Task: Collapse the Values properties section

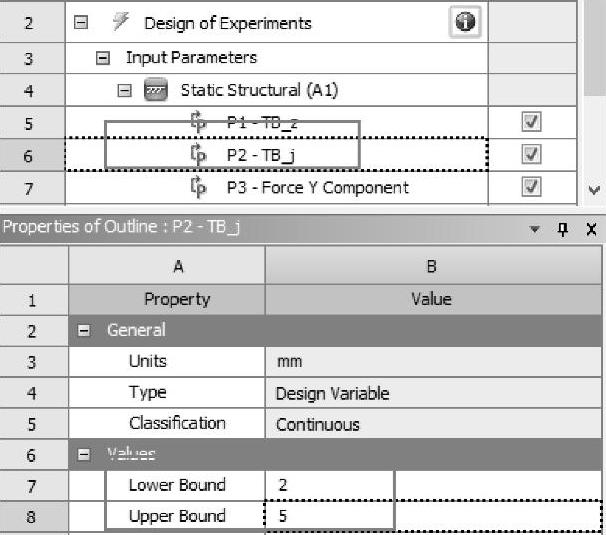Action: [85, 455]
